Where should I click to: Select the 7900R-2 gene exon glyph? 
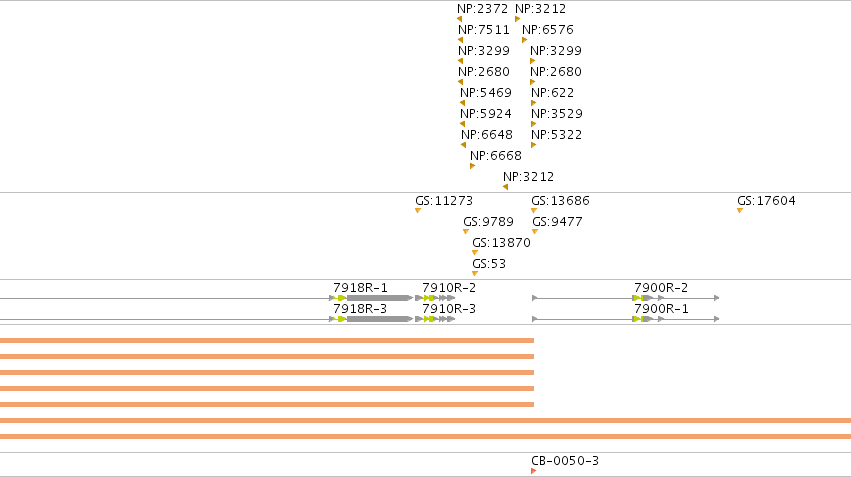[643, 298]
